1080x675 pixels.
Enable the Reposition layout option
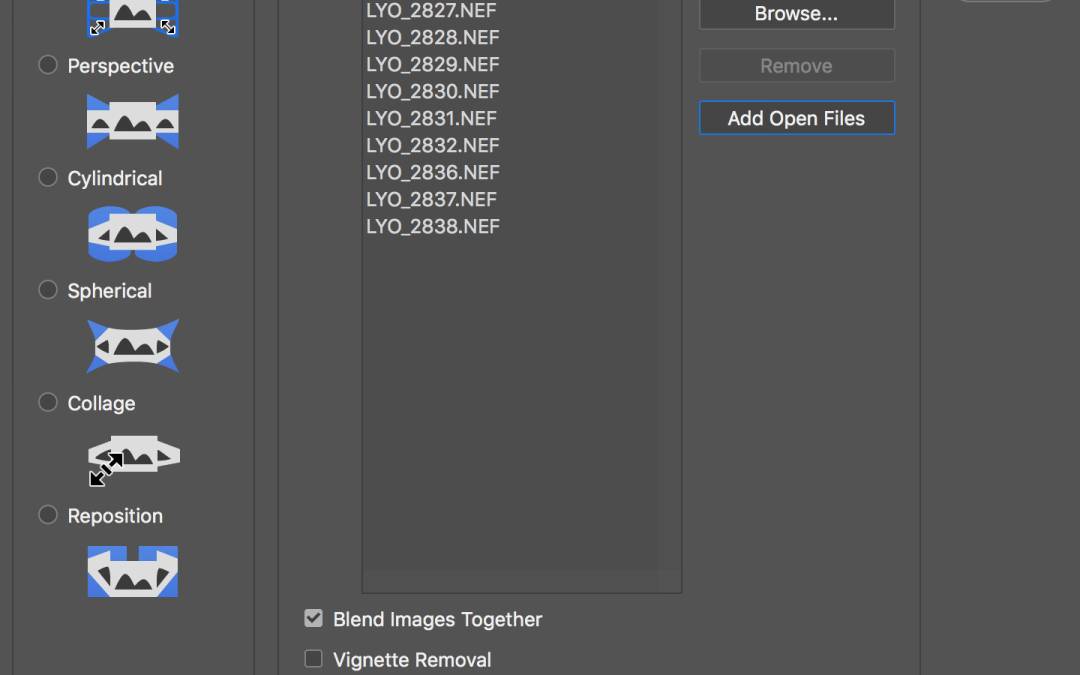(48, 515)
